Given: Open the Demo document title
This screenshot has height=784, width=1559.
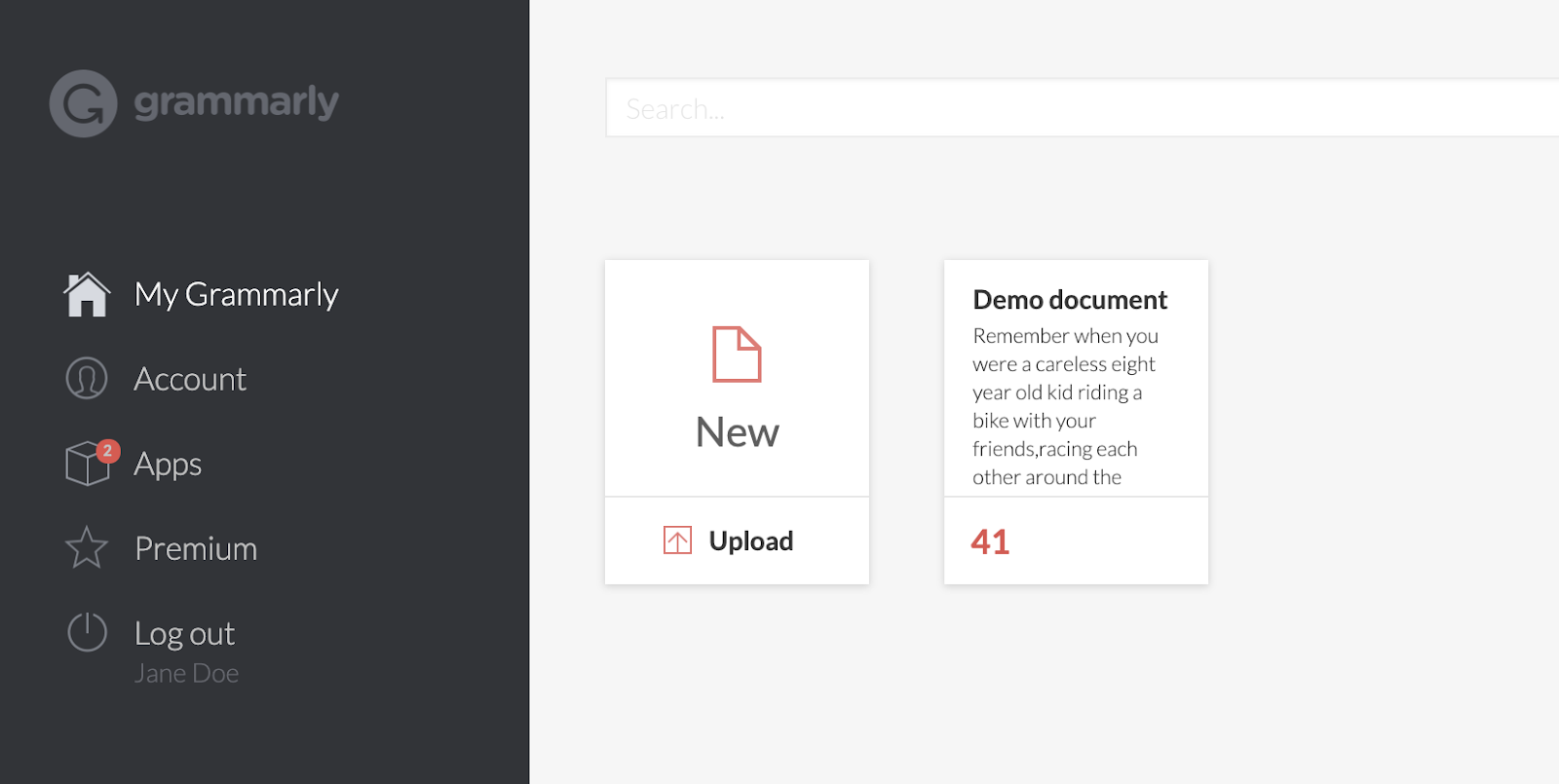Looking at the screenshot, I should coord(1070,300).
